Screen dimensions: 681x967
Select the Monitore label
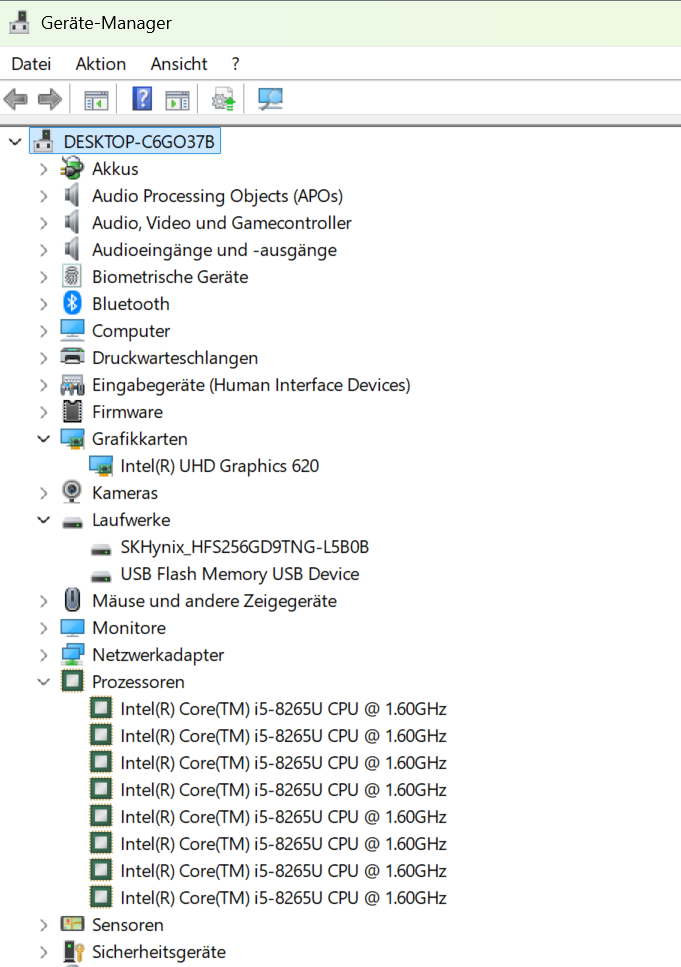point(129,628)
